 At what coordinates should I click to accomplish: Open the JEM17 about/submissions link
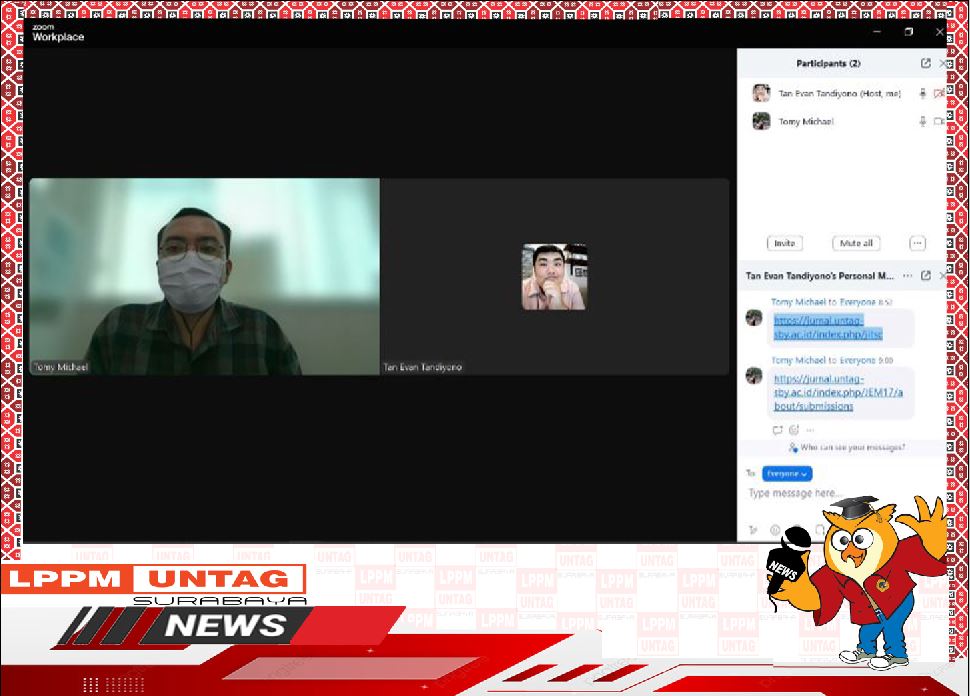(x=838, y=392)
